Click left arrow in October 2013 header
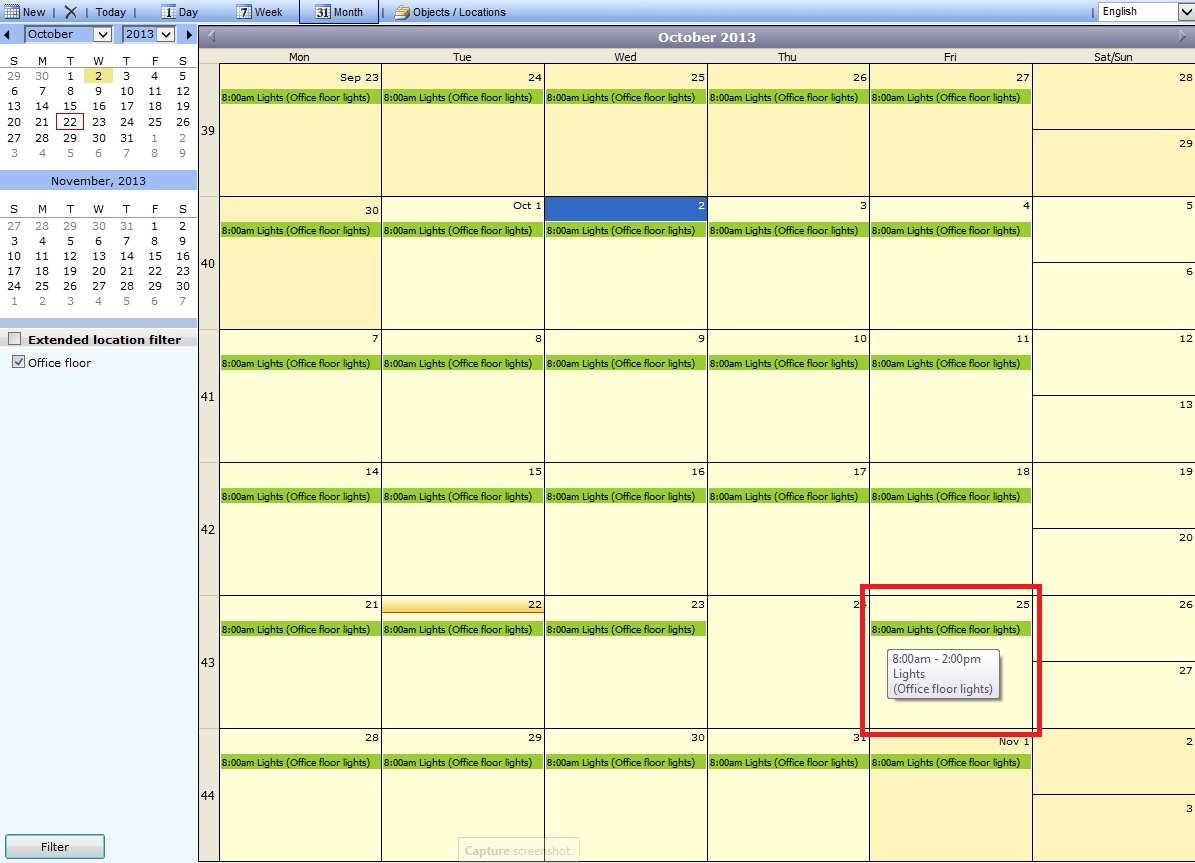Viewport: 1195px width, 863px height. [x=210, y=37]
